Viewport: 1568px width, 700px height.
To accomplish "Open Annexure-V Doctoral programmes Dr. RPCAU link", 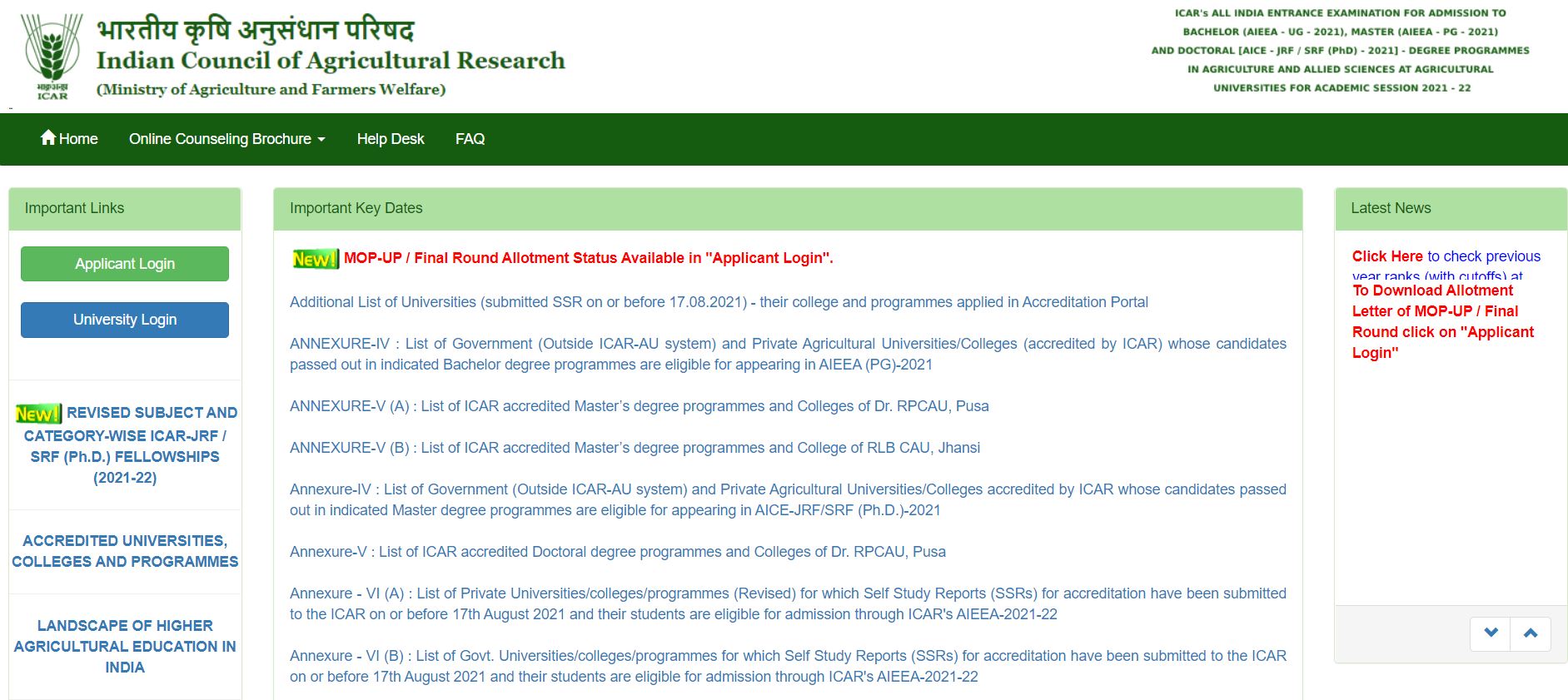I will point(618,552).
